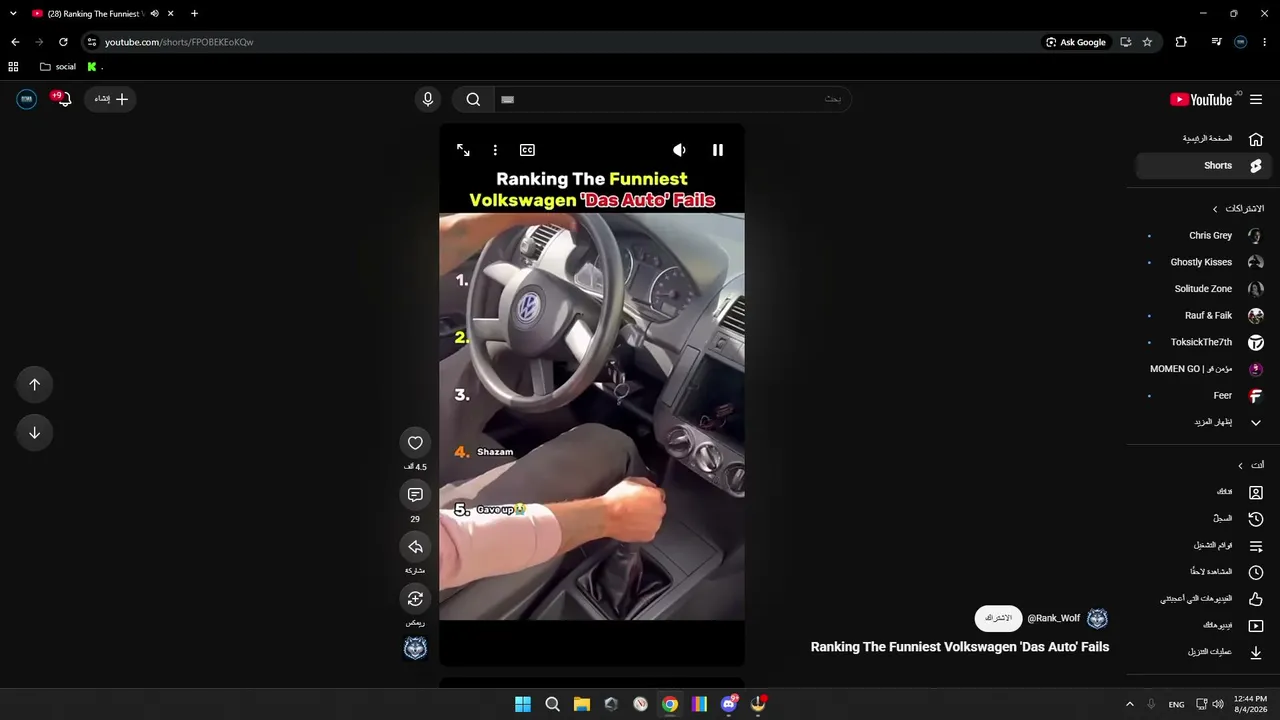Go back in Chrome
1280x720 pixels.
pyautogui.click(x=15, y=42)
